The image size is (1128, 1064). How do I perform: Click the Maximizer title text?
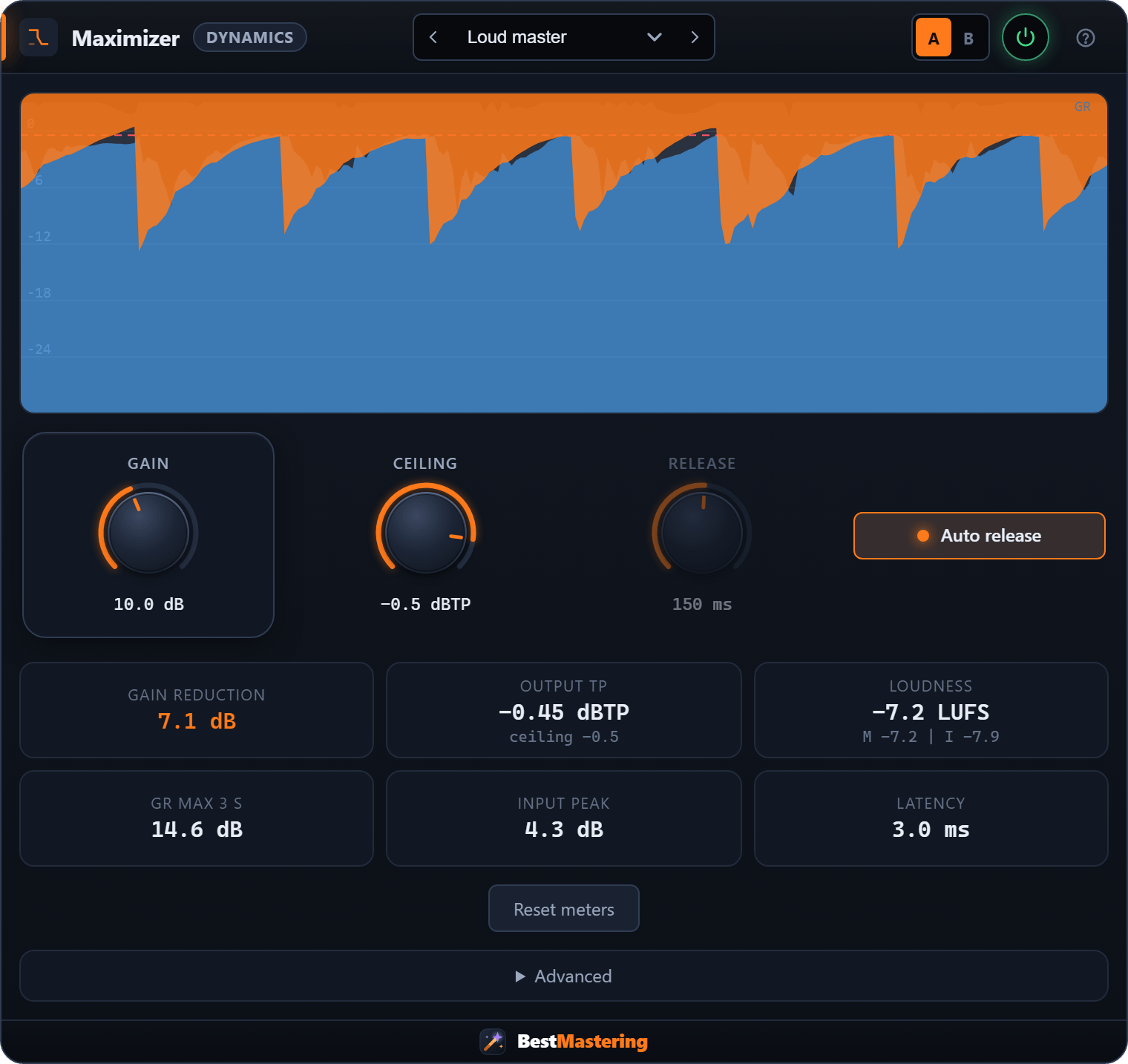(125, 38)
